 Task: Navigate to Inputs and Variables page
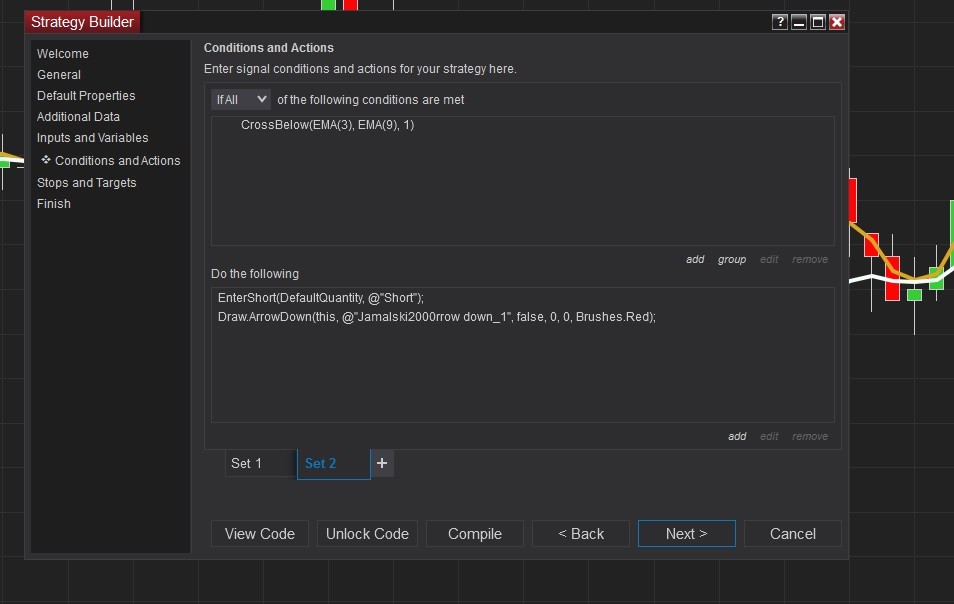(92, 138)
